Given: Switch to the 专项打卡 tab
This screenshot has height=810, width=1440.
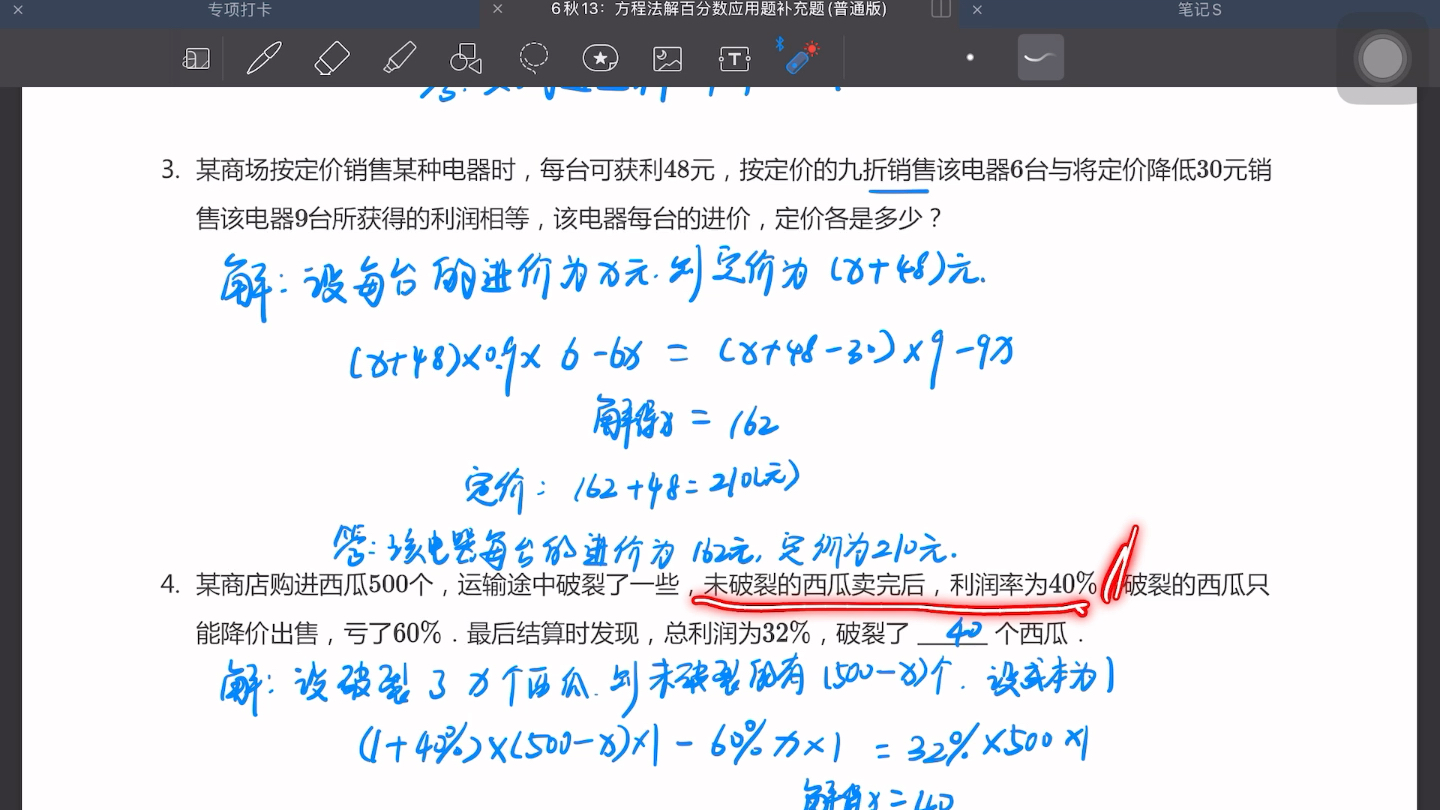Looking at the screenshot, I should (238, 9).
